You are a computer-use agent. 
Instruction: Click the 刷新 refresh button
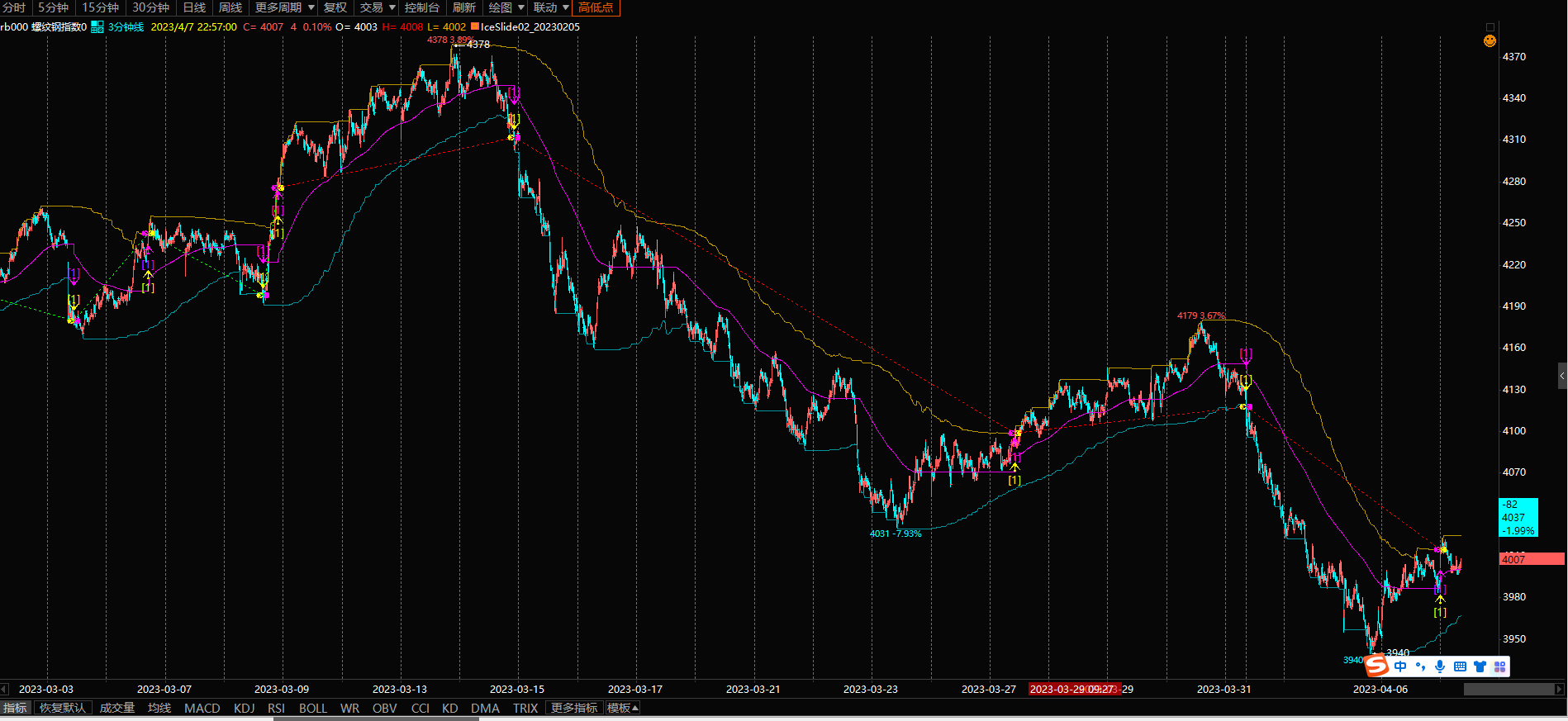point(464,7)
